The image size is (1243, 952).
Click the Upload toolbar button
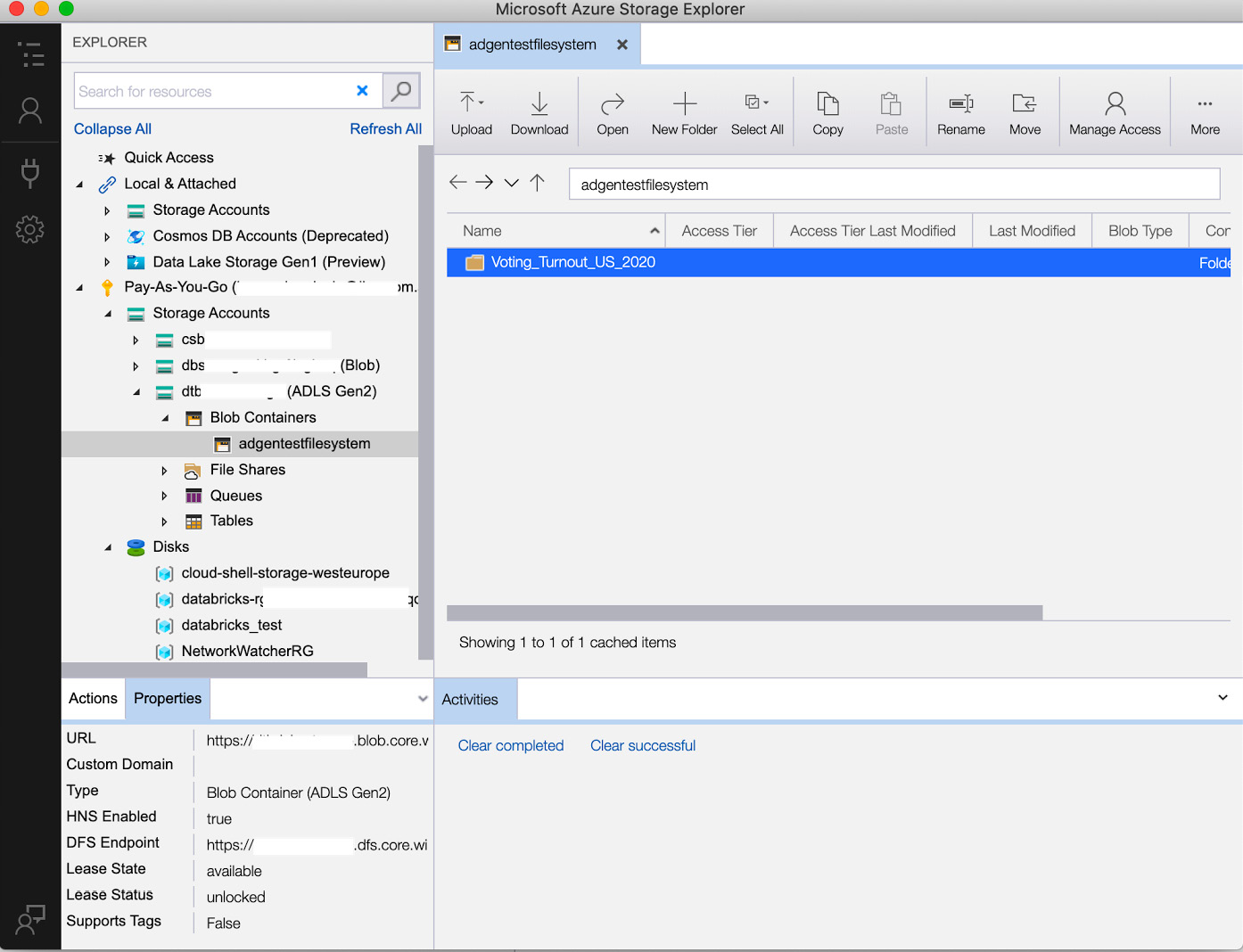pos(472,113)
